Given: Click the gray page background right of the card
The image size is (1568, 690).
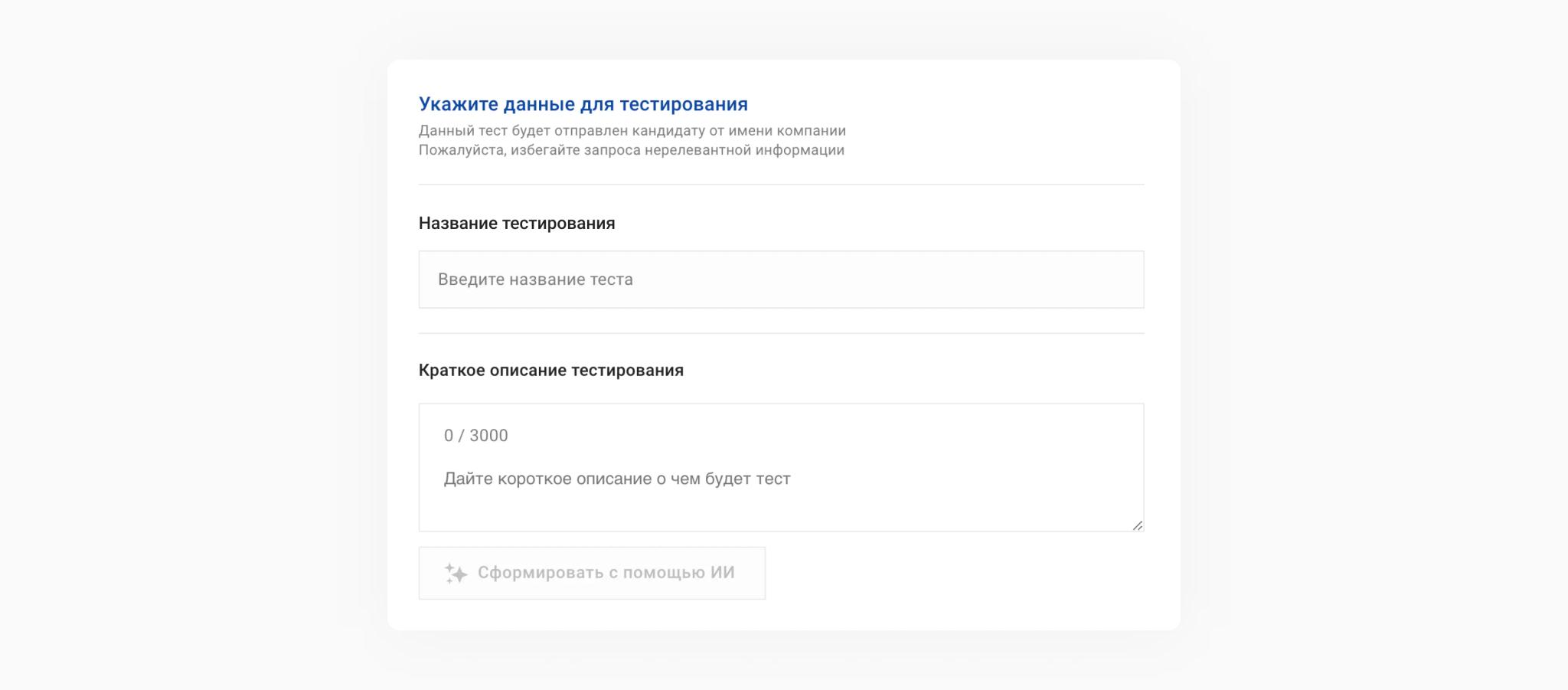Looking at the screenshot, I should [x=1378, y=345].
